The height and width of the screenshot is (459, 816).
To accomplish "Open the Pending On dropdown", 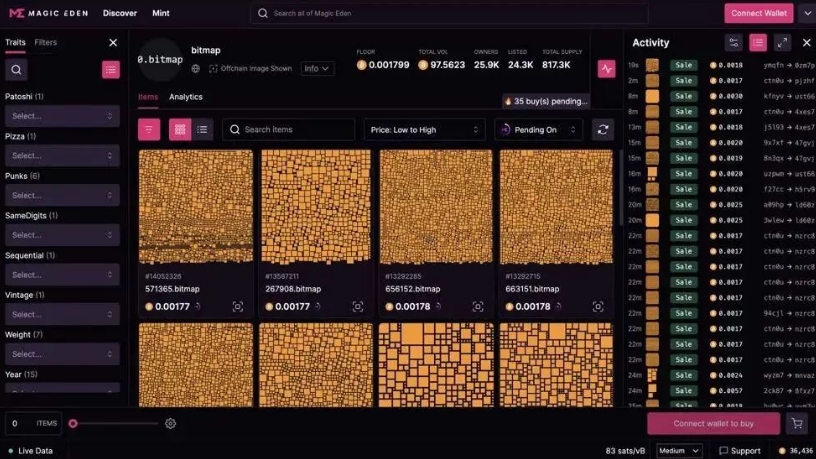I will pyautogui.click(x=539, y=130).
